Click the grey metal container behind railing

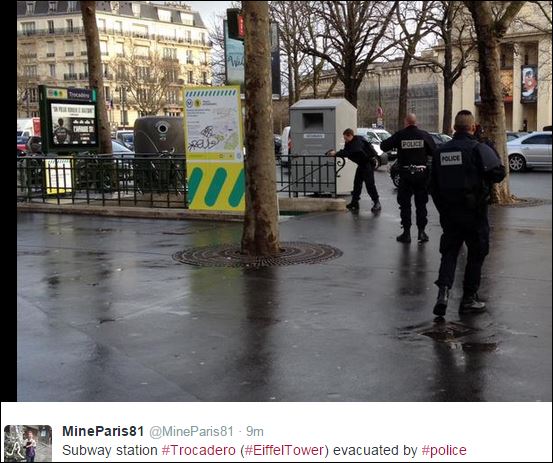(322, 145)
